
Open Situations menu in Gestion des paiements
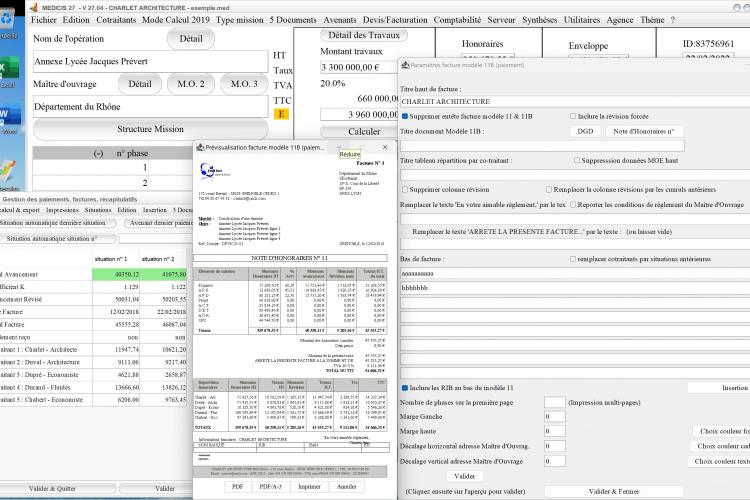coord(98,210)
